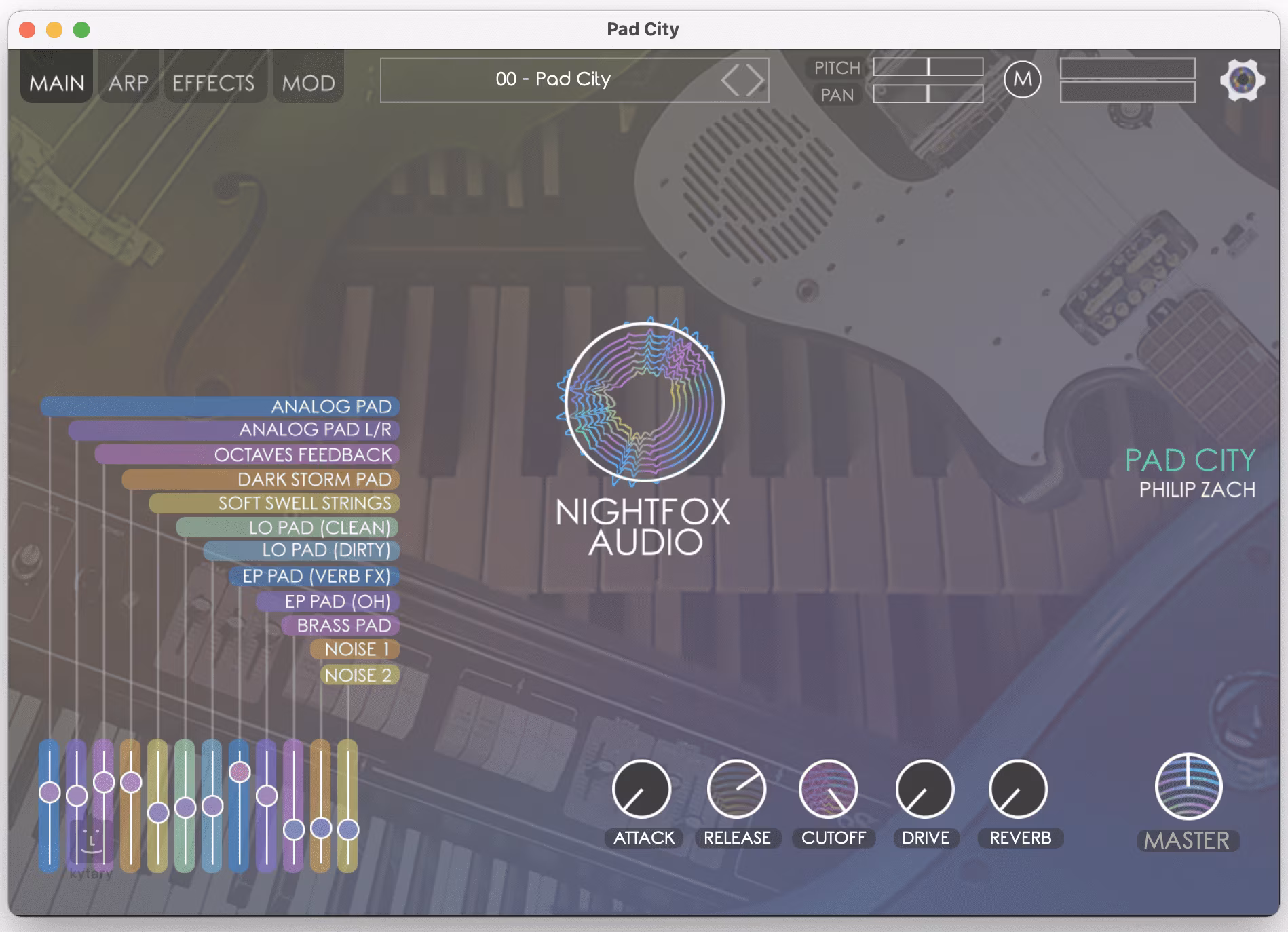Click the Drive knob
This screenshot has height=932, width=1288.
click(x=924, y=790)
